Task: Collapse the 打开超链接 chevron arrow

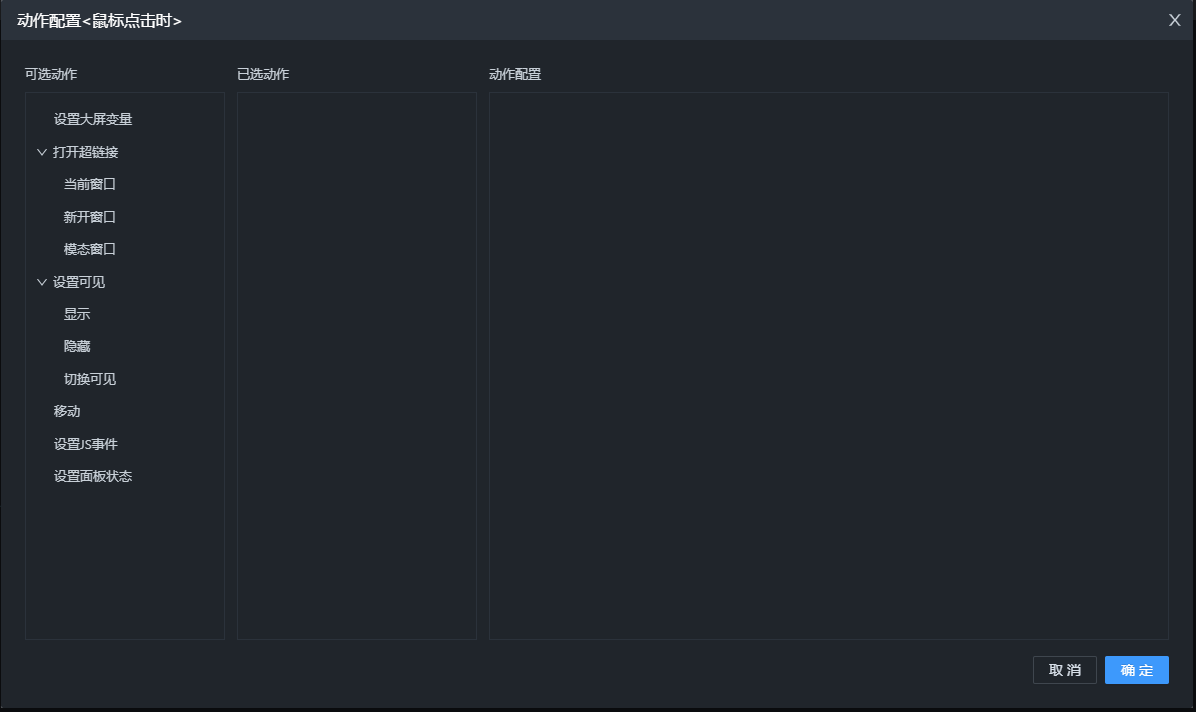Action: (42, 152)
